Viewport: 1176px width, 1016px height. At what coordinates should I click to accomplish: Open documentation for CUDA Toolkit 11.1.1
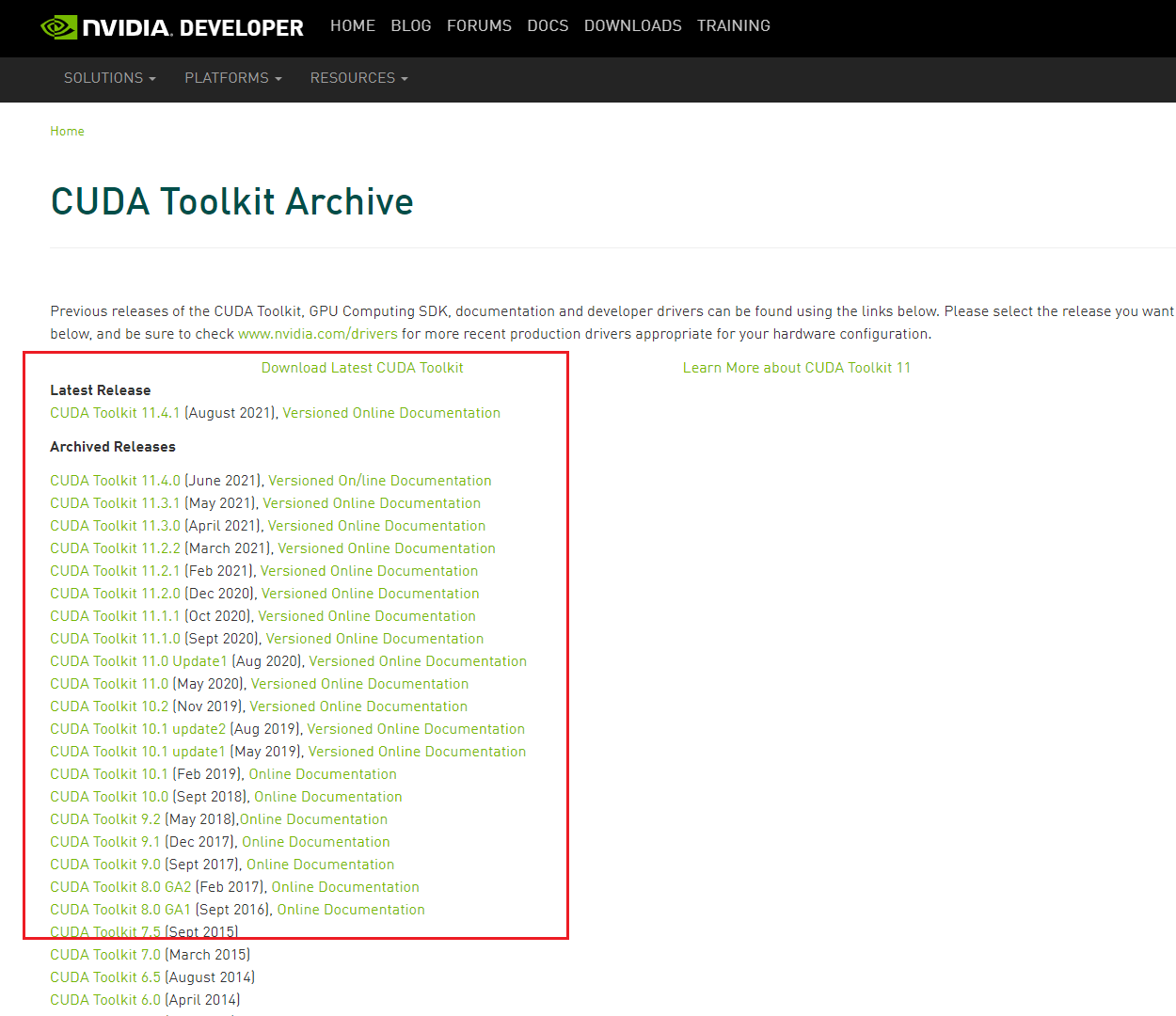click(x=367, y=616)
